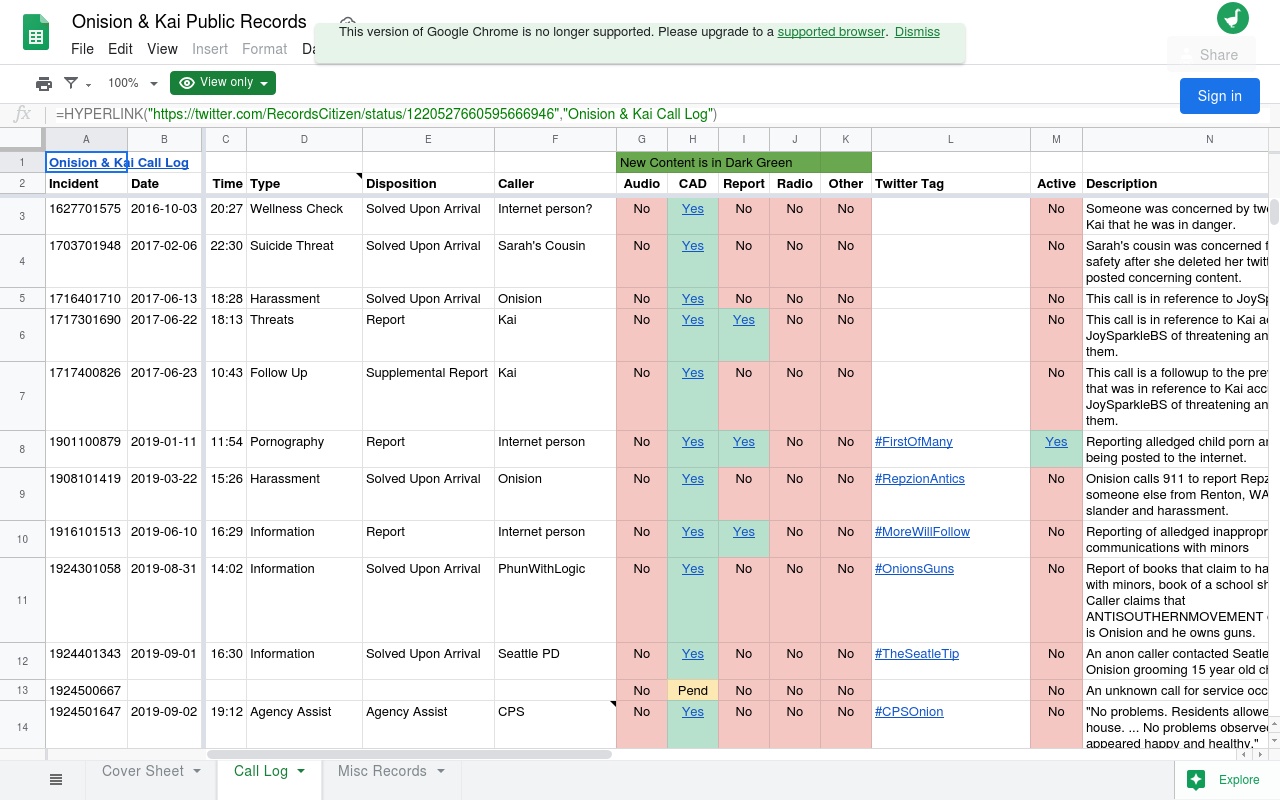Select row 11 header
The image size is (1280, 800).
22,600
